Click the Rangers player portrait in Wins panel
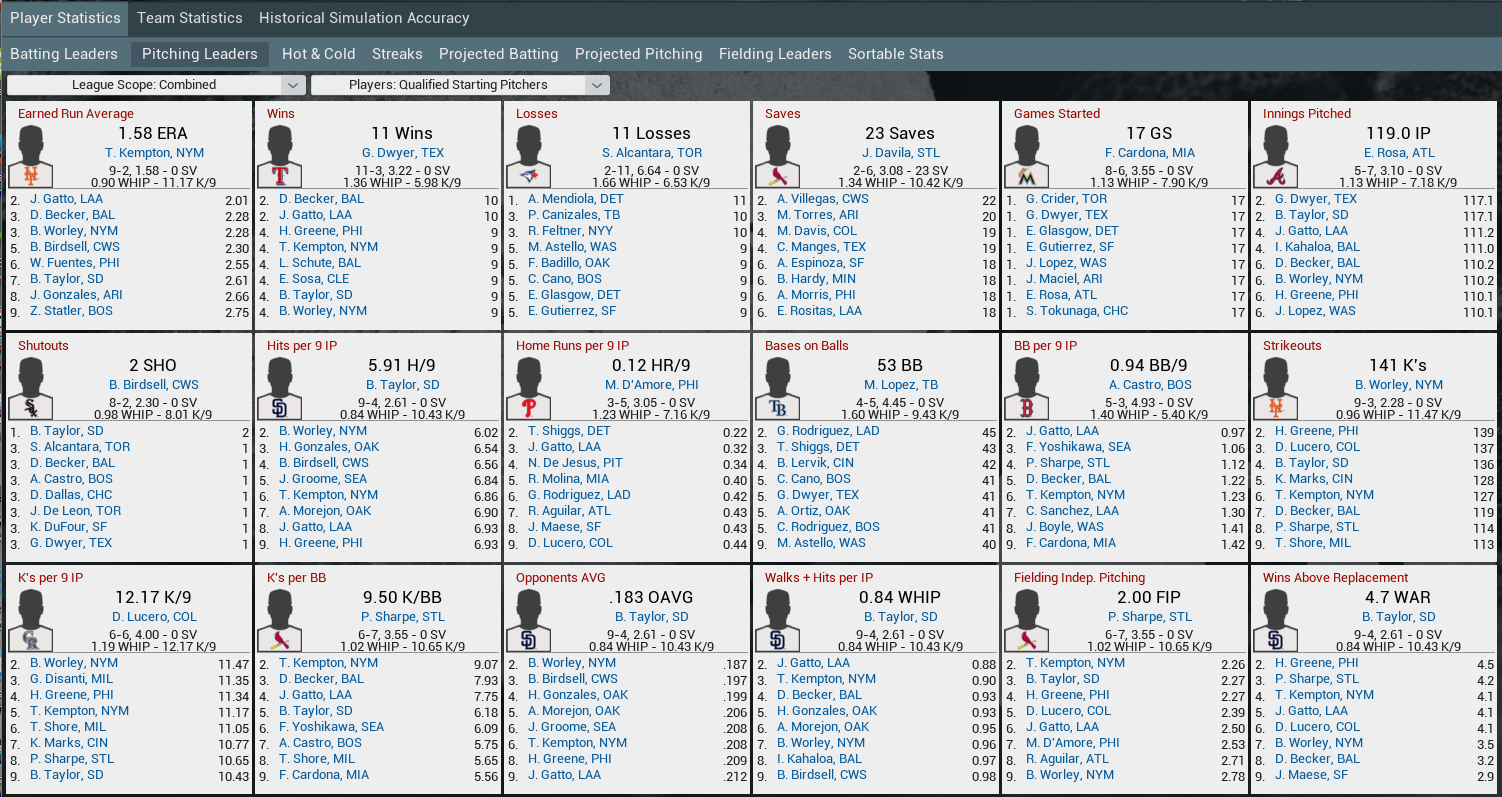Image resolution: width=1502 pixels, height=797 pixels. (x=285, y=157)
